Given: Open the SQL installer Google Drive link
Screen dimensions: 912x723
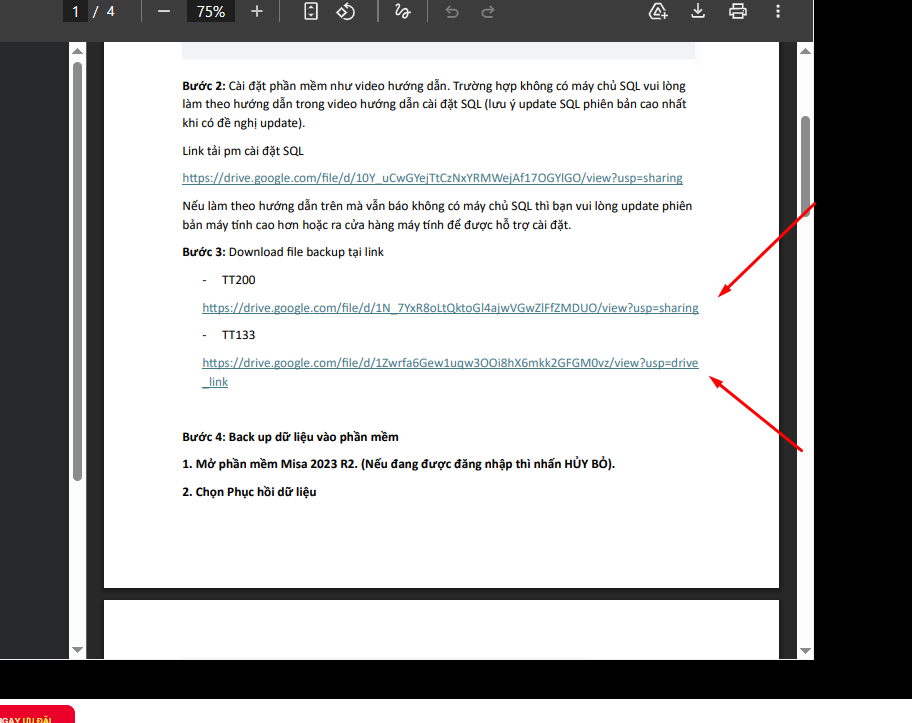Looking at the screenshot, I should click(x=432, y=178).
